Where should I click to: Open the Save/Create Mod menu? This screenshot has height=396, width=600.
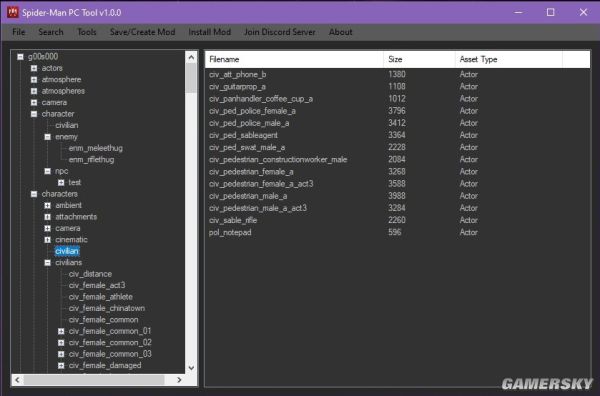pos(142,32)
